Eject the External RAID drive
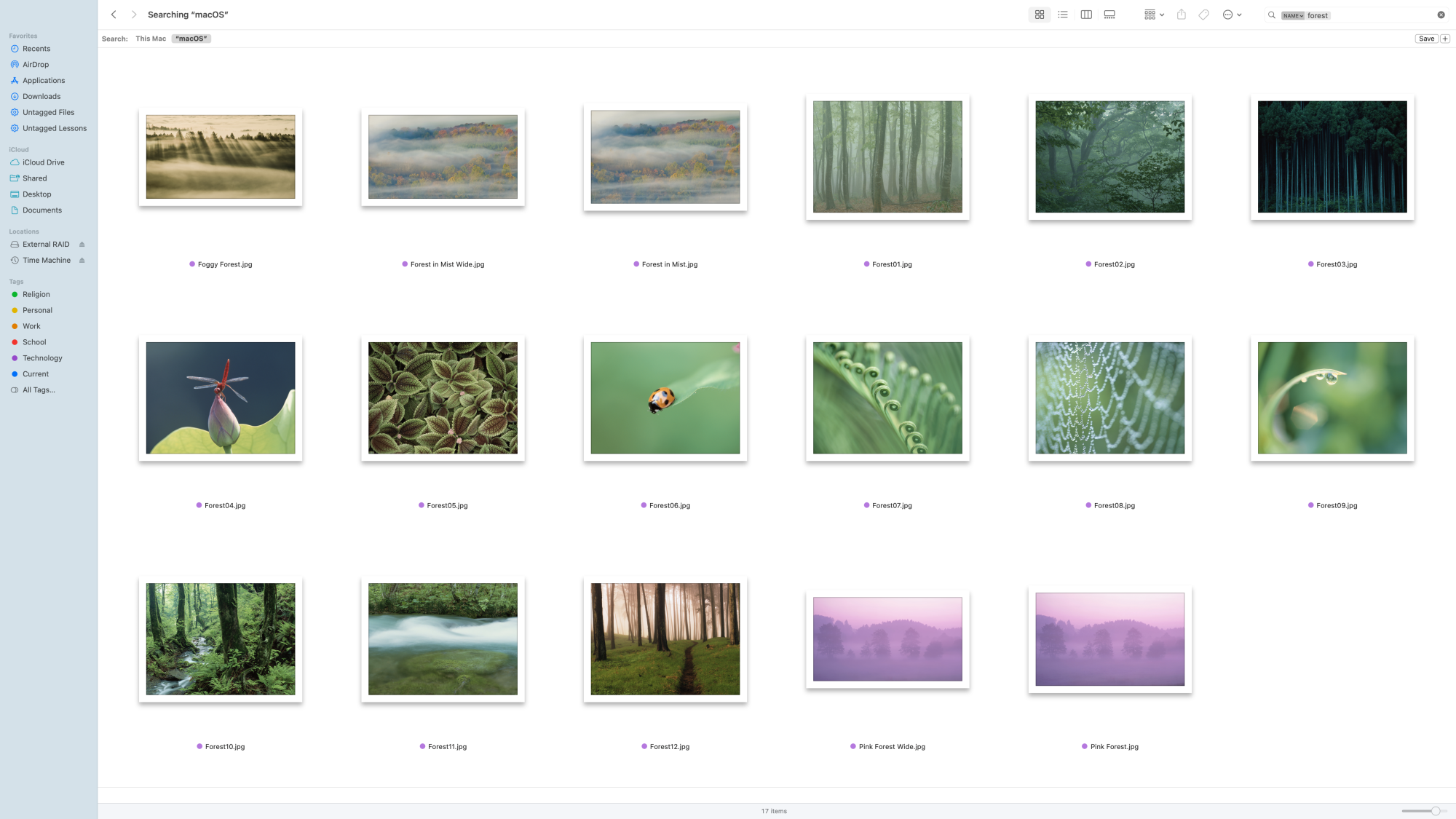This screenshot has width=1456, height=819. [x=82, y=245]
